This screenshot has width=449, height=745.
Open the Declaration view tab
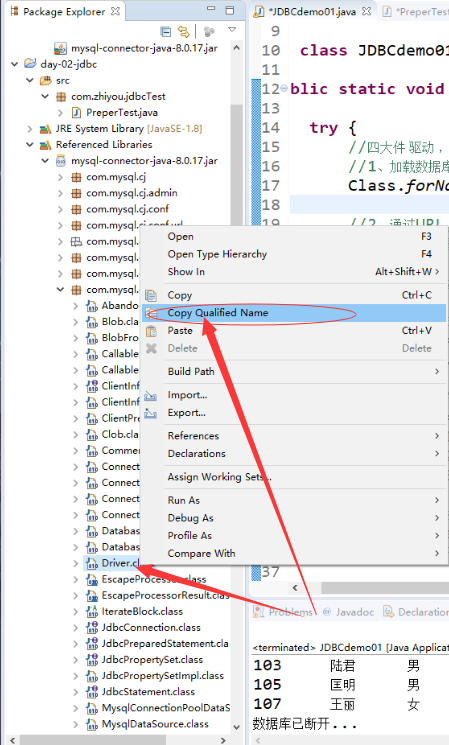[x=416, y=612]
